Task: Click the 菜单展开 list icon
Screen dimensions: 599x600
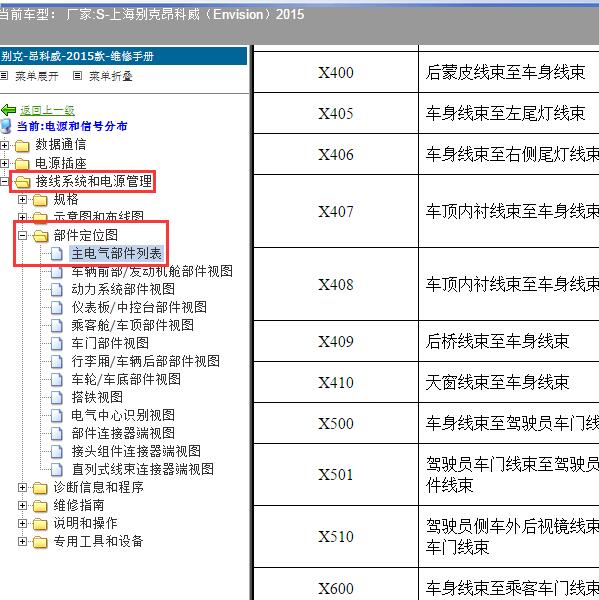Action: click(4, 75)
